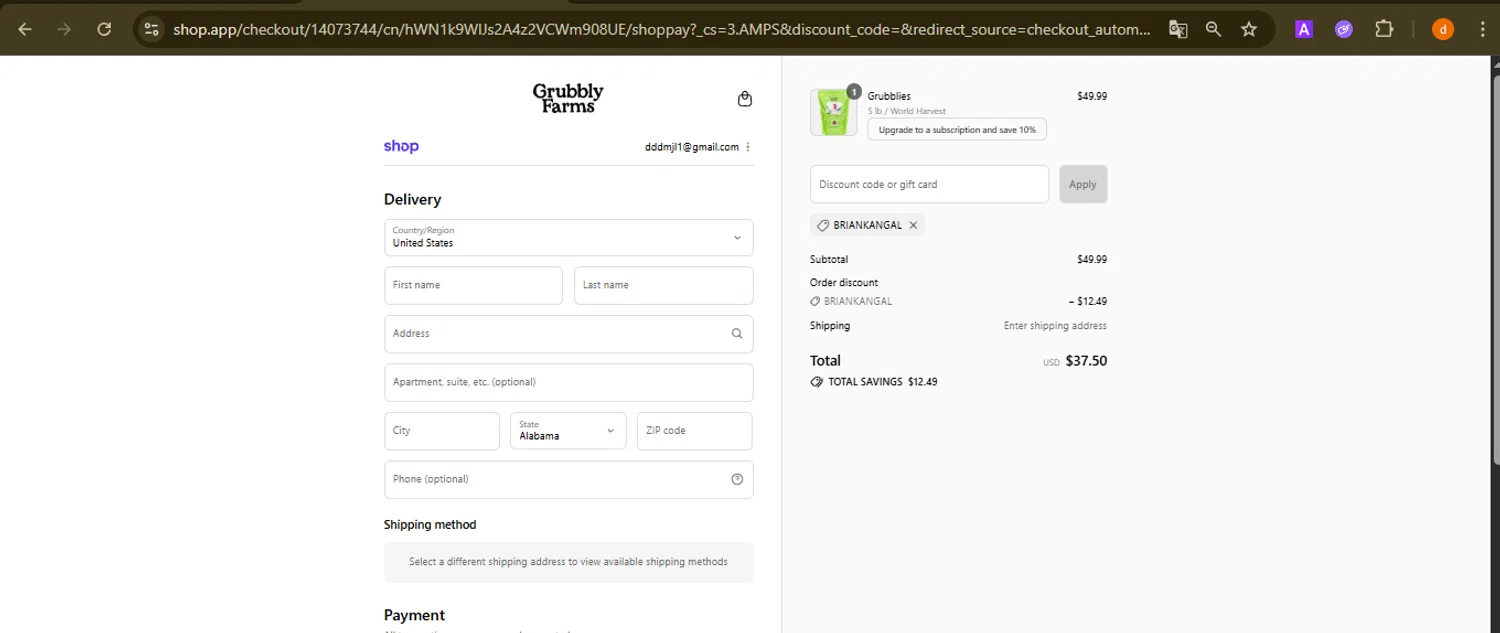Screen dimensions: 1500x633
Task: Click the Grubblies product name
Action: click(x=889, y=96)
